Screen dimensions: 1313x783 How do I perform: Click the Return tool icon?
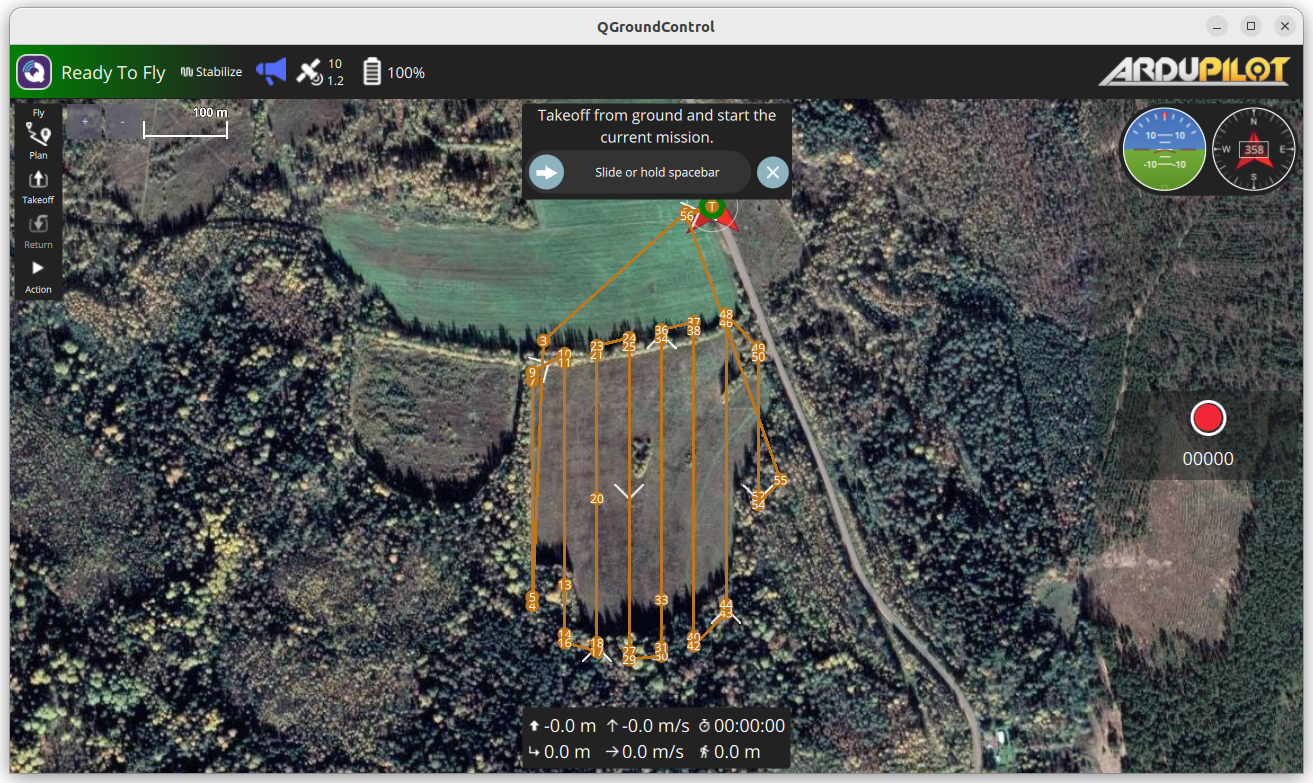pyautogui.click(x=38, y=228)
